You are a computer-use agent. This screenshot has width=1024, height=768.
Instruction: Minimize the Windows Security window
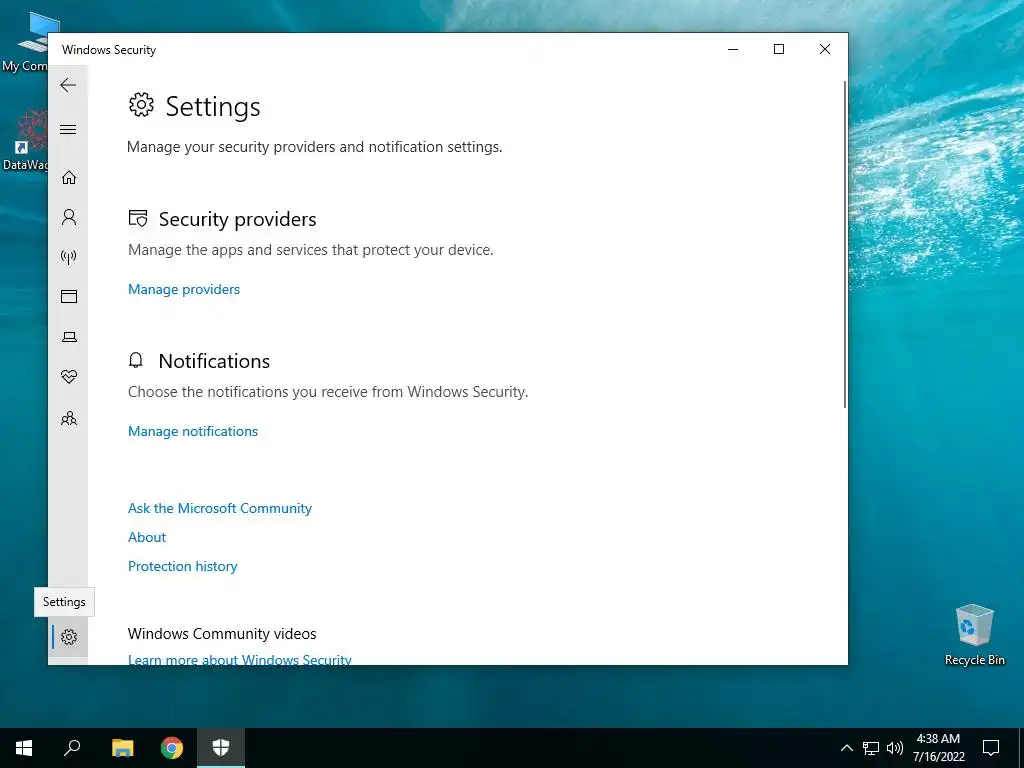pos(733,49)
